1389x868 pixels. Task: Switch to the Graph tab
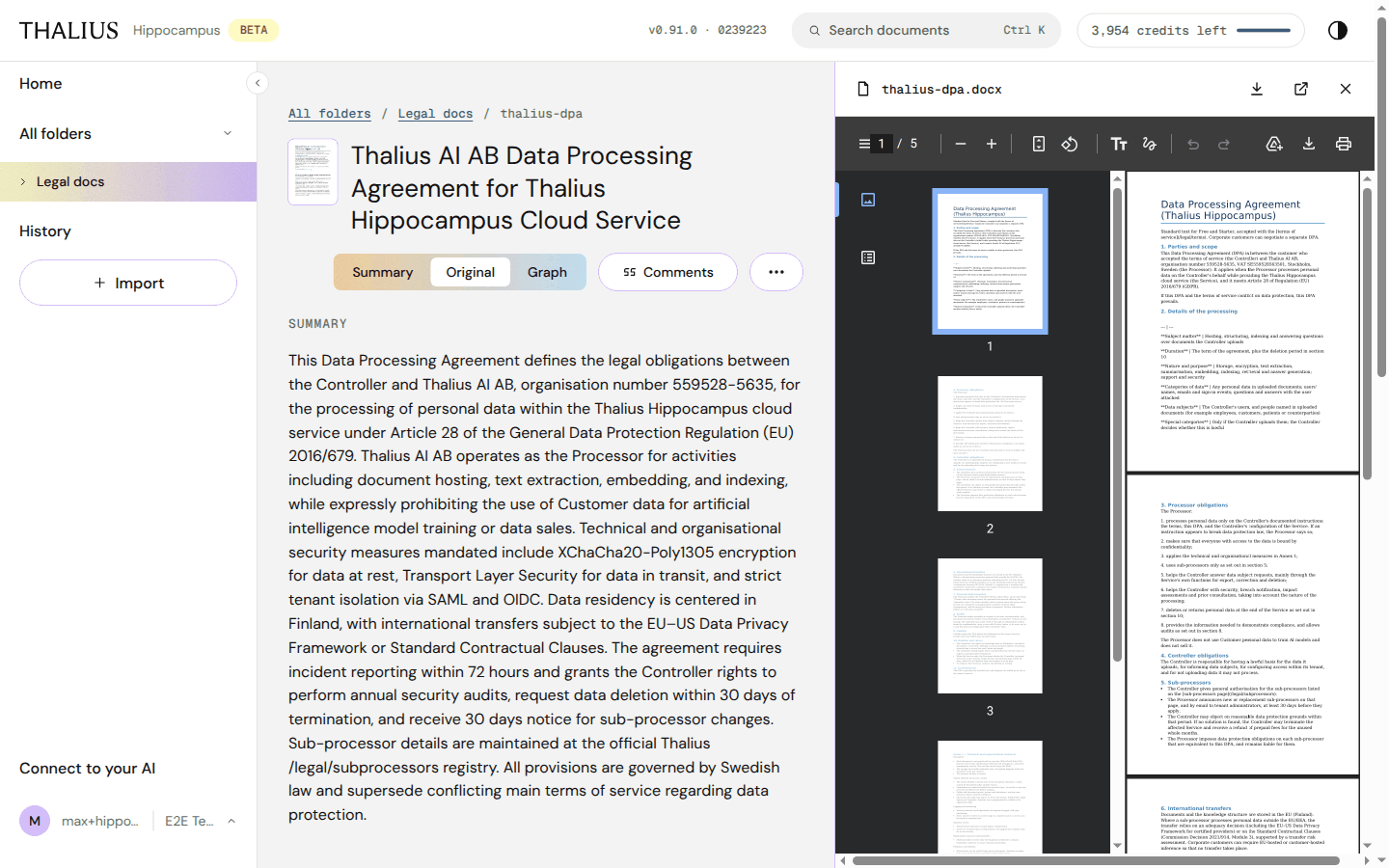547,272
